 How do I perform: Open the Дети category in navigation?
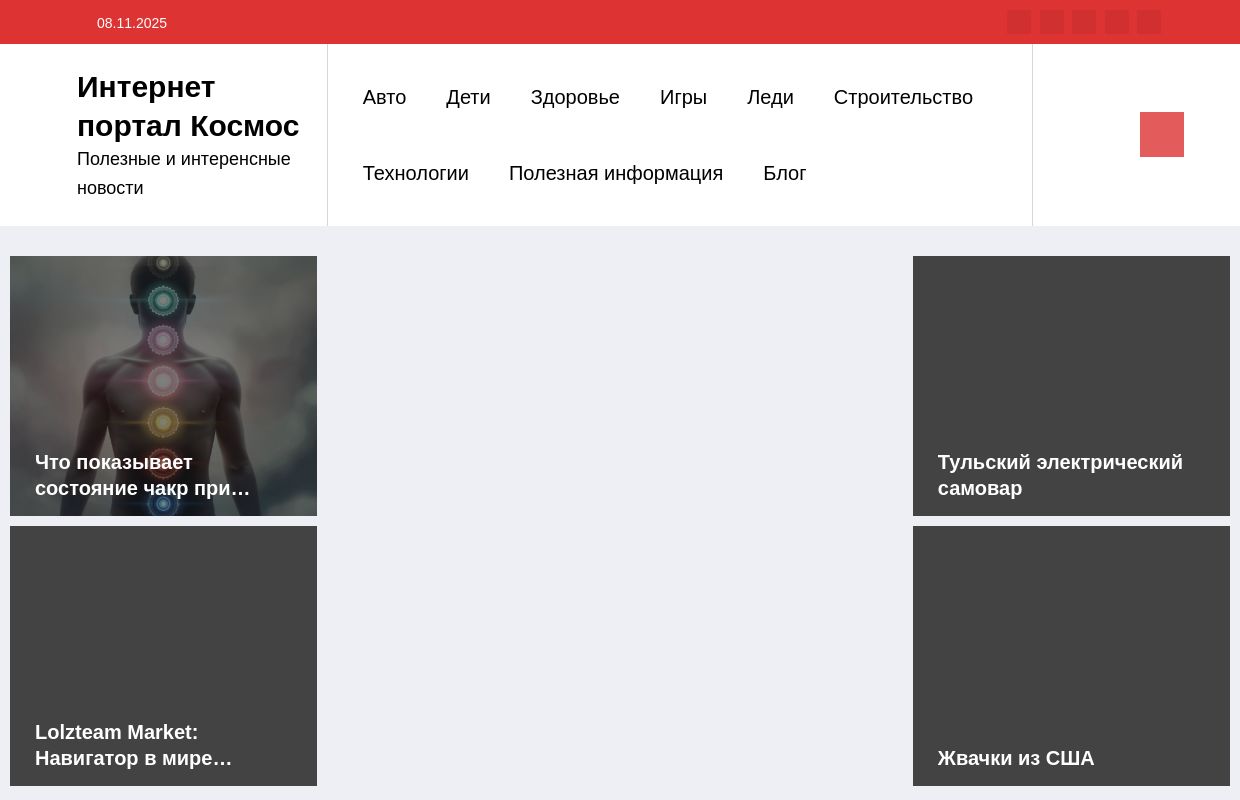(468, 97)
